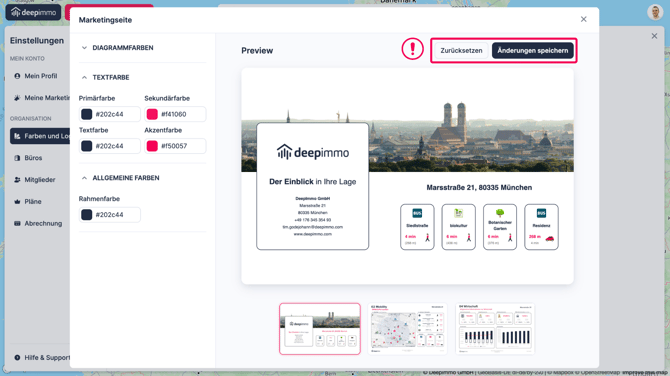Click the Mitglieder people icon

tap(17, 180)
